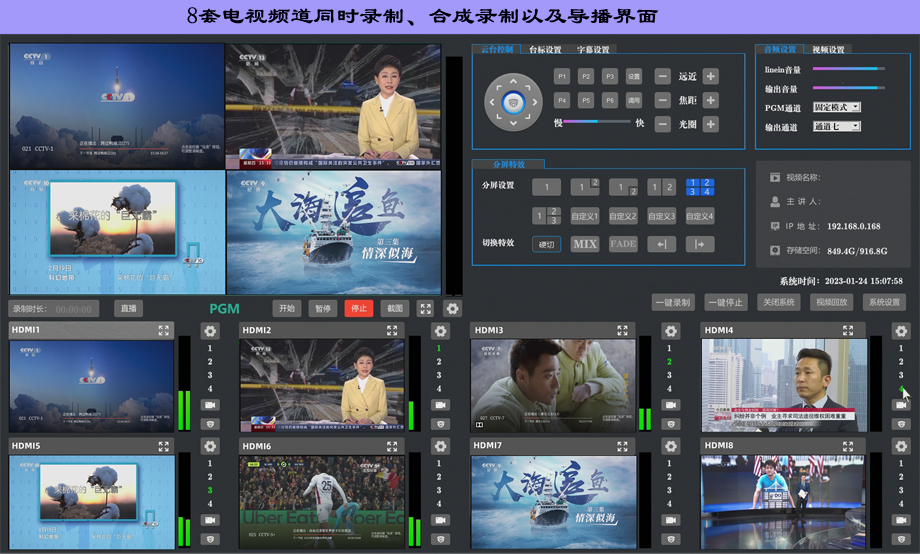Open the HDMI2 gear settings

(440, 331)
